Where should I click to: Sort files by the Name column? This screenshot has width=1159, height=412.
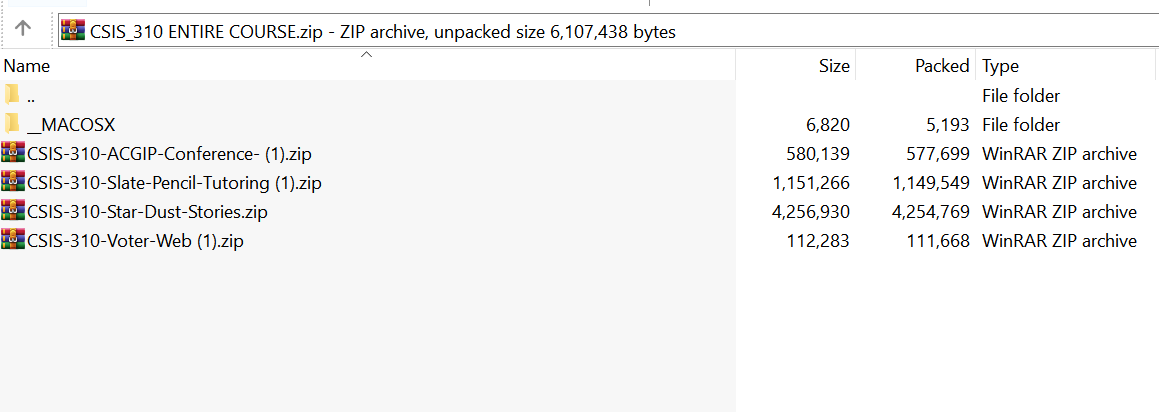click(x=27, y=67)
